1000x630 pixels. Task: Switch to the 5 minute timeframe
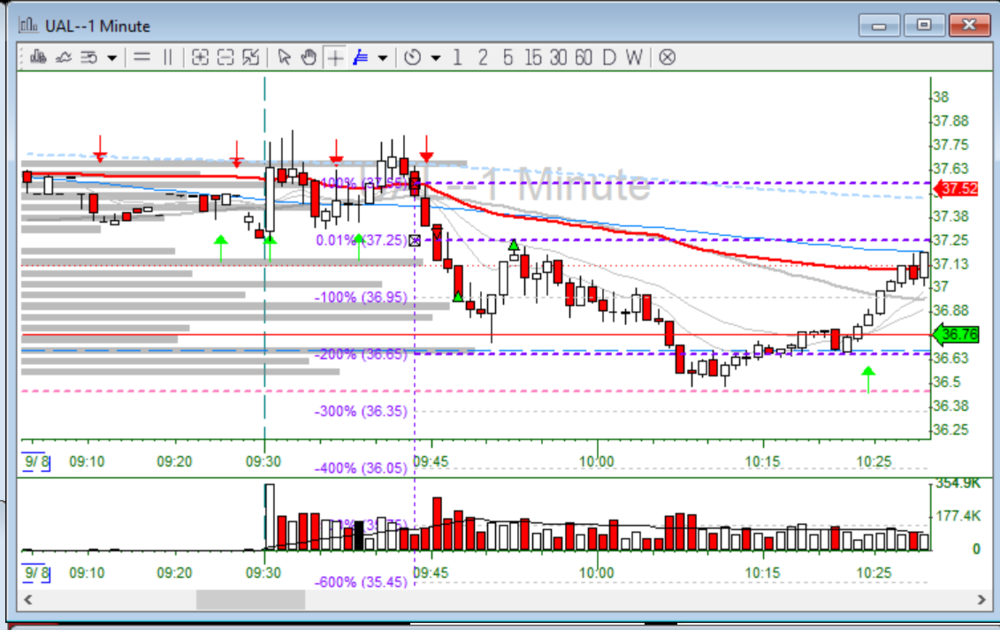click(508, 57)
